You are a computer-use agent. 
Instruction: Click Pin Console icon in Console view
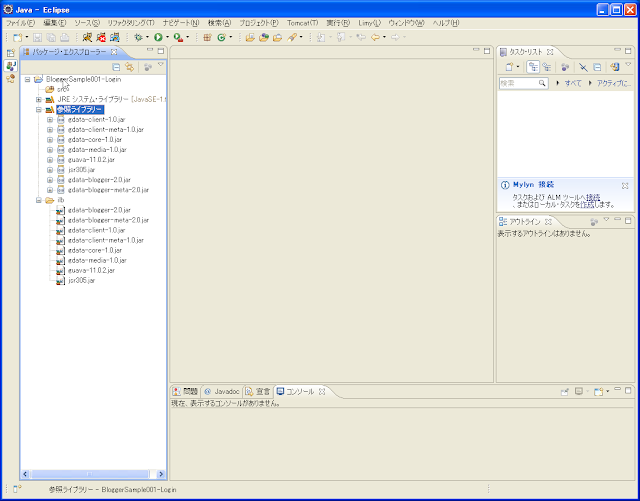click(x=564, y=392)
